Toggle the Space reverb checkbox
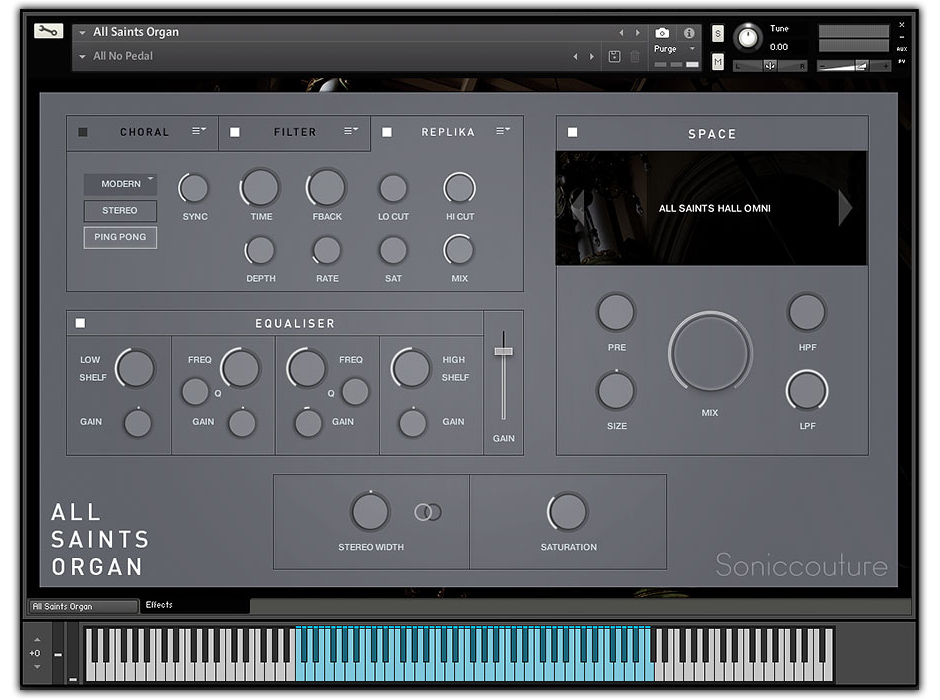 click(x=573, y=132)
